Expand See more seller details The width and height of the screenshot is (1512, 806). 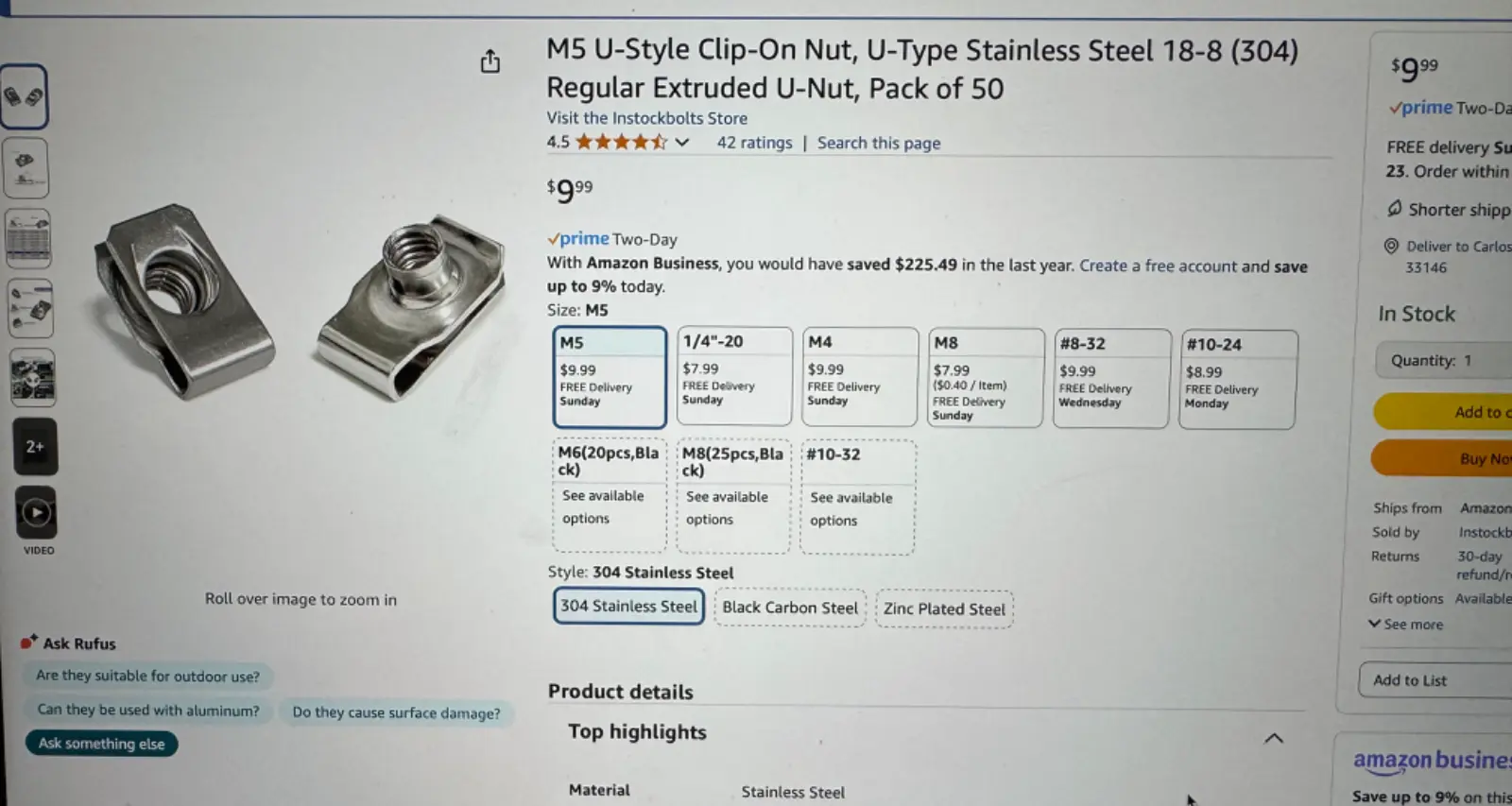tap(1406, 625)
